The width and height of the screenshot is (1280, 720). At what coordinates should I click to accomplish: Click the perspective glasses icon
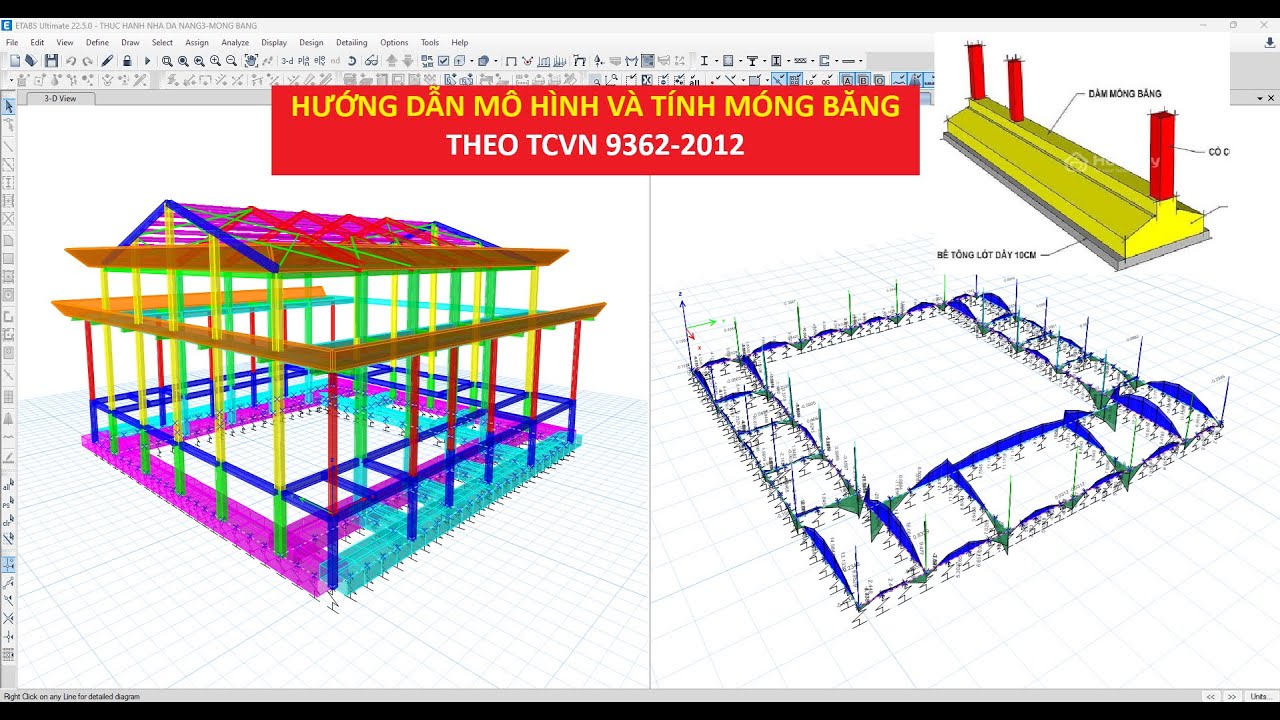point(371,61)
